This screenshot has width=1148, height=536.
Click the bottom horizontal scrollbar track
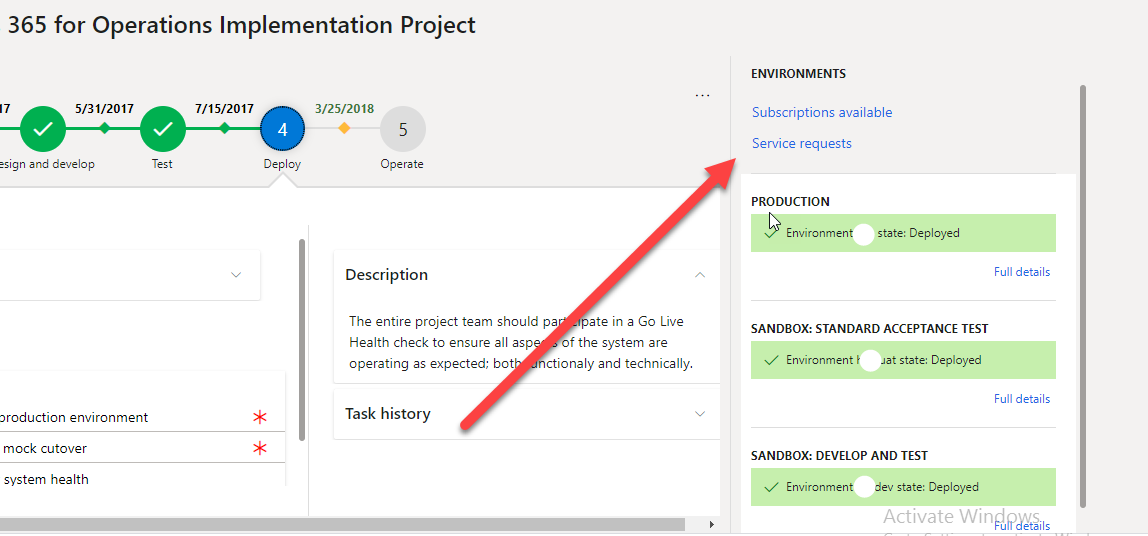(x=342, y=525)
